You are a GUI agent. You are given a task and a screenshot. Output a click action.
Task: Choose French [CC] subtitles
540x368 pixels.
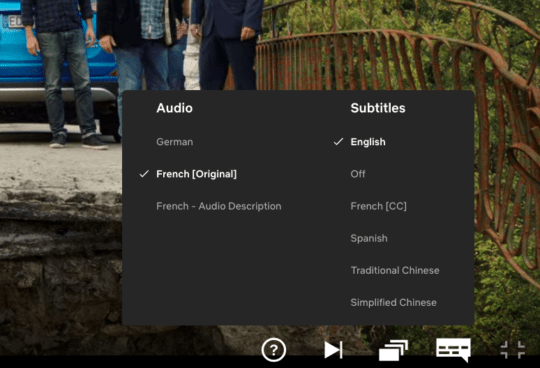pos(378,206)
